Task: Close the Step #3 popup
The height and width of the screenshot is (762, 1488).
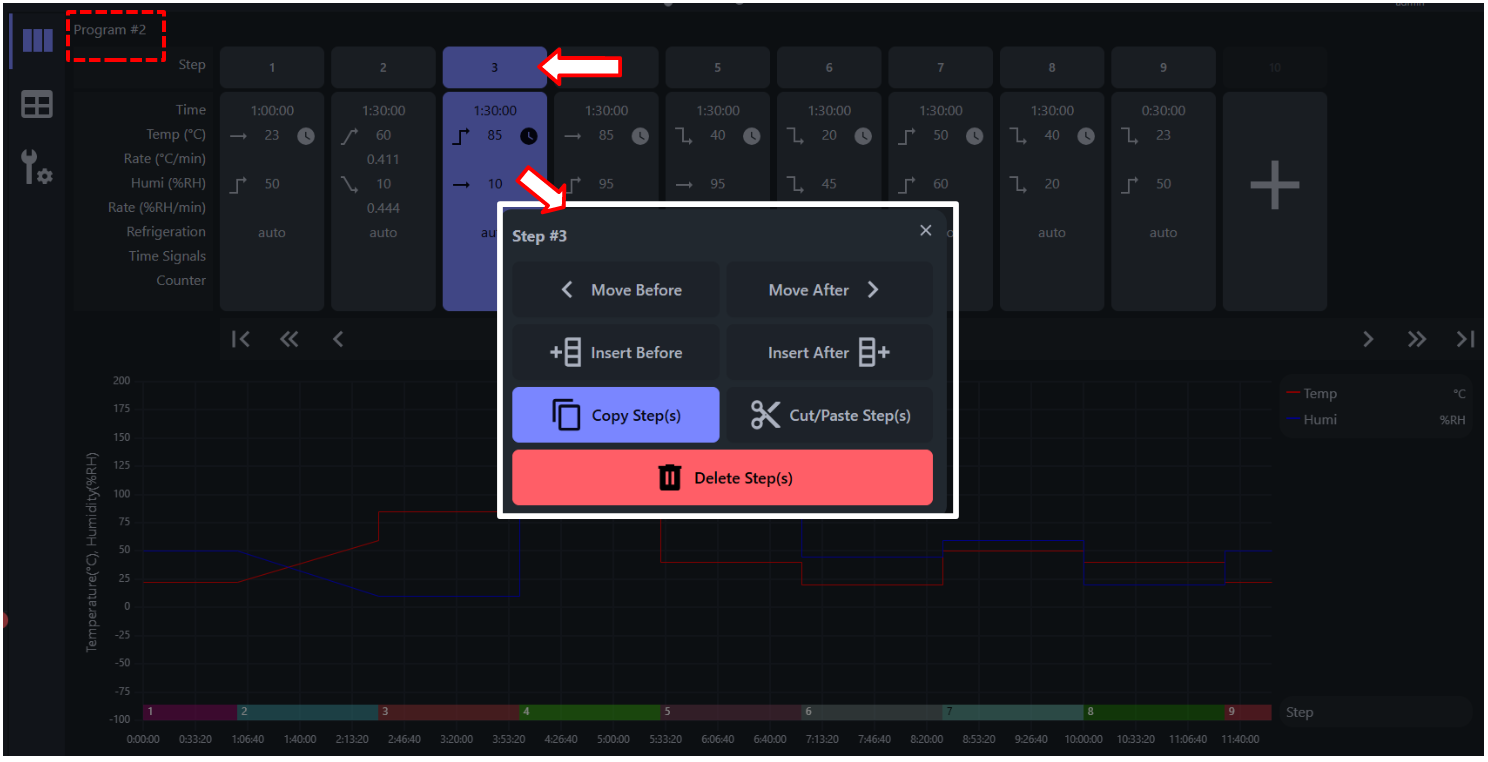Action: (925, 231)
